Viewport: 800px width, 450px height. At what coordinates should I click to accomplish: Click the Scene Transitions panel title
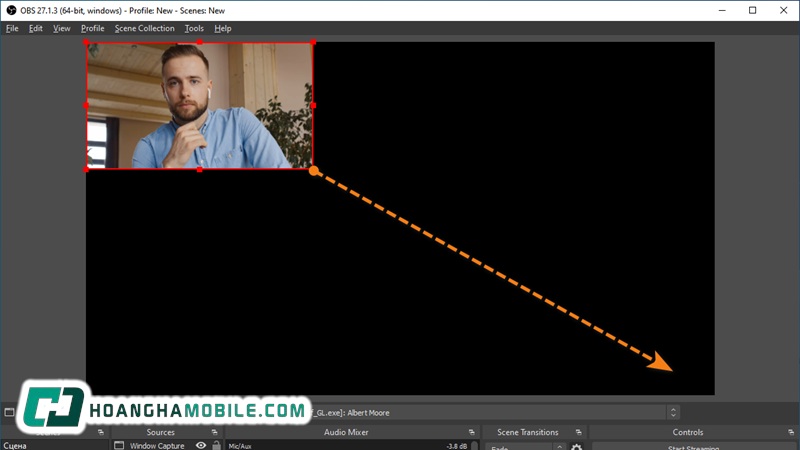[x=528, y=432]
